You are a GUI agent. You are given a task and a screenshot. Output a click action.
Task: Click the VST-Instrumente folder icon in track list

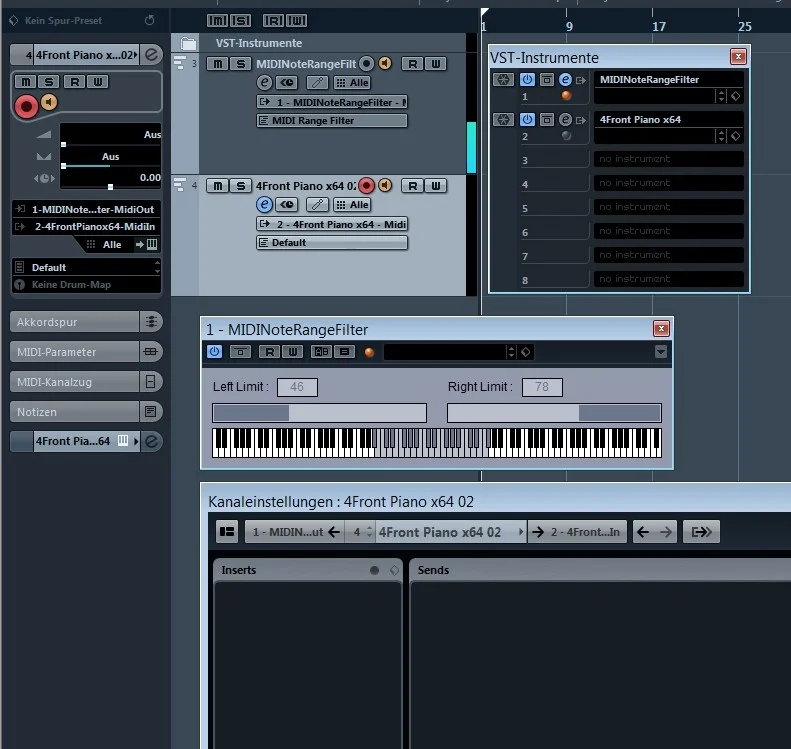click(x=188, y=43)
